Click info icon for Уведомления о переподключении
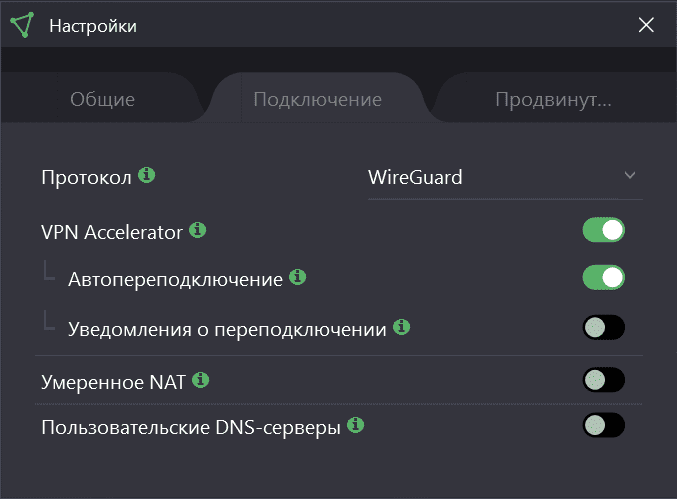This screenshot has width=677, height=499. click(x=401, y=326)
